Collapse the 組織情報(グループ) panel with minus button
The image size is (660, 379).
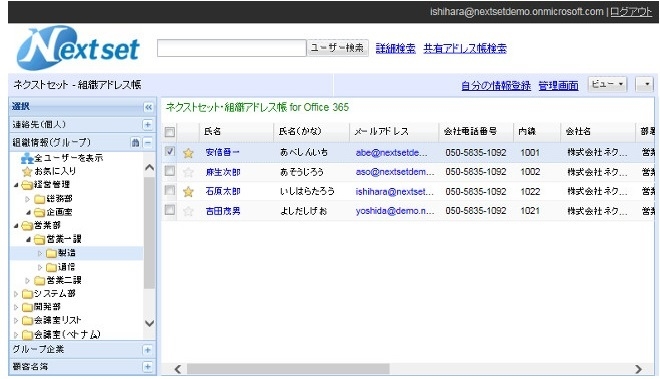pyautogui.click(x=148, y=143)
